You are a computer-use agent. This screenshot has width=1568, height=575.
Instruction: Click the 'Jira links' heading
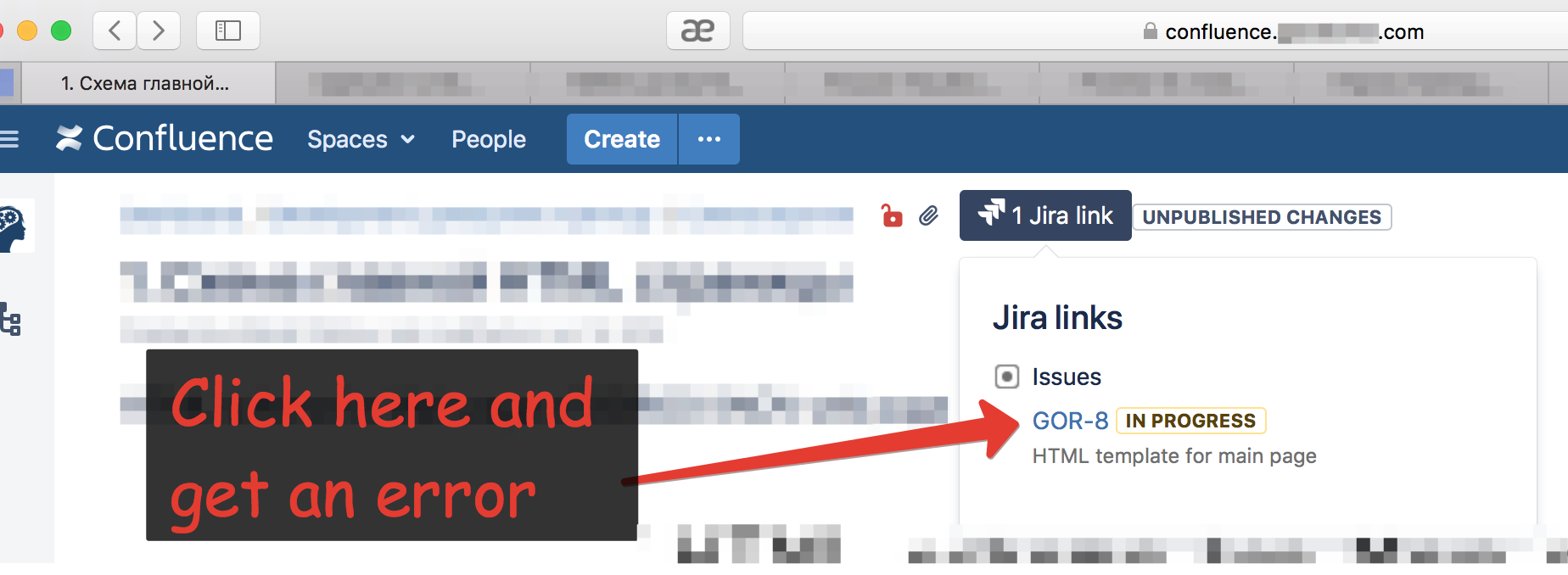pyautogui.click(x=1057, y=318)
